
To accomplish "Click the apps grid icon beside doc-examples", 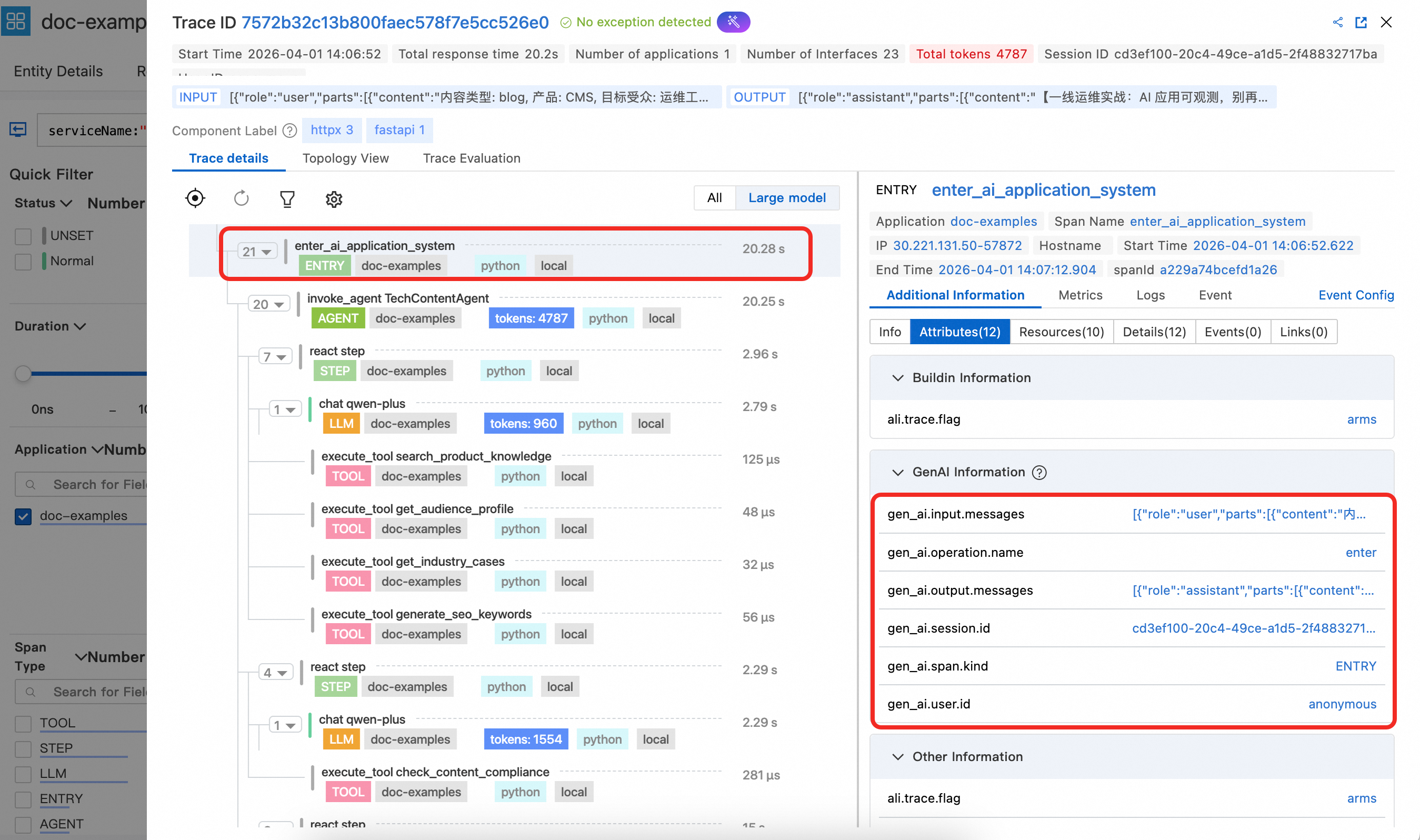I will pos(16,22).
